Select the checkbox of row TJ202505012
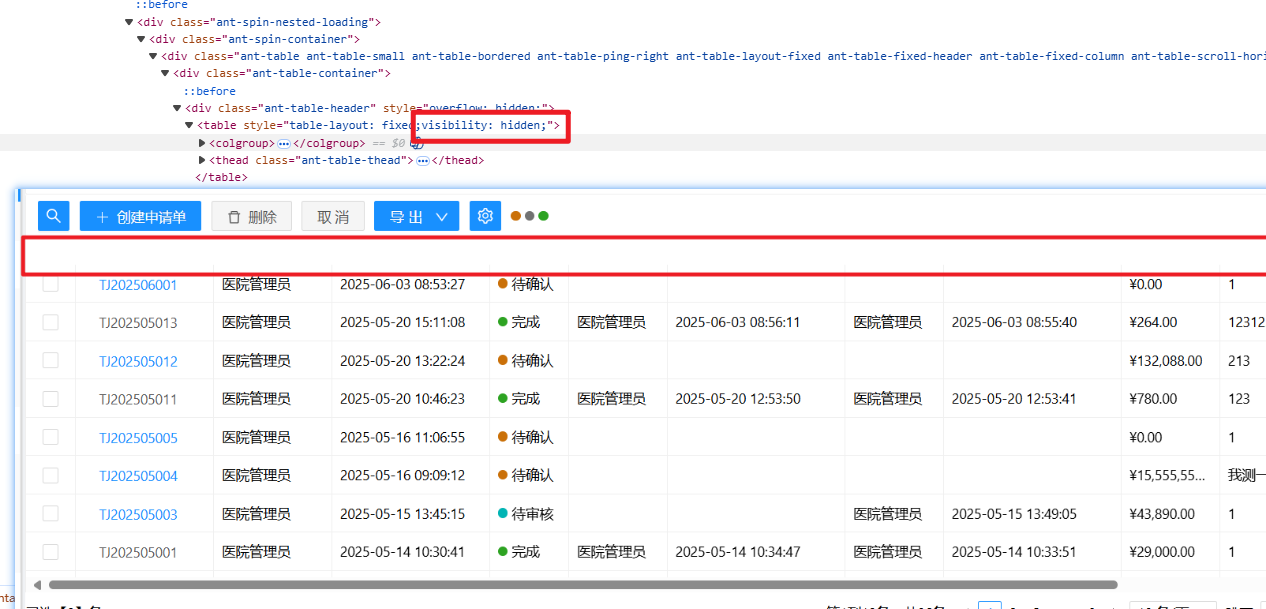 [50, 360]
